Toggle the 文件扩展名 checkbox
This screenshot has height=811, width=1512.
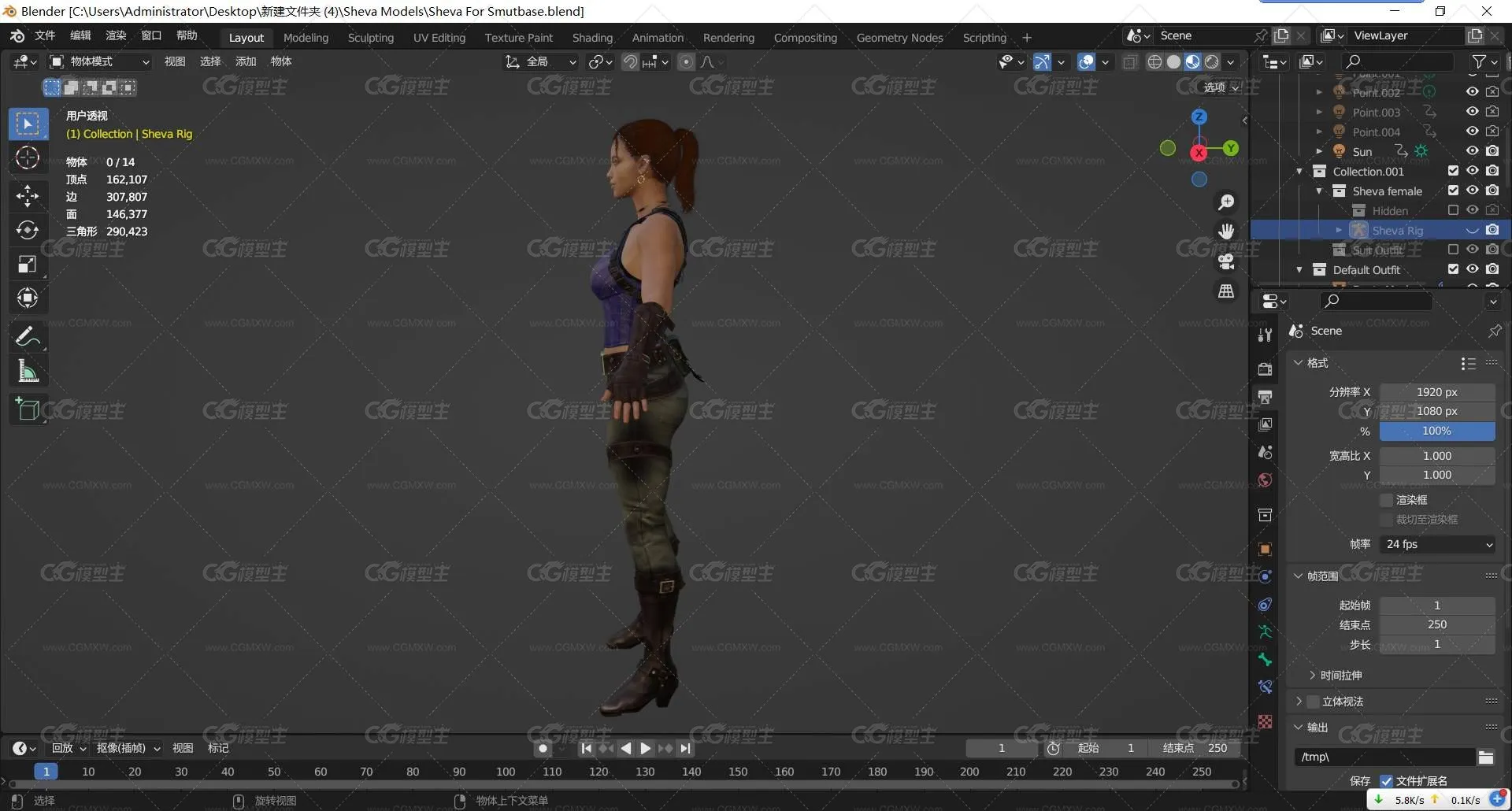1387,781
